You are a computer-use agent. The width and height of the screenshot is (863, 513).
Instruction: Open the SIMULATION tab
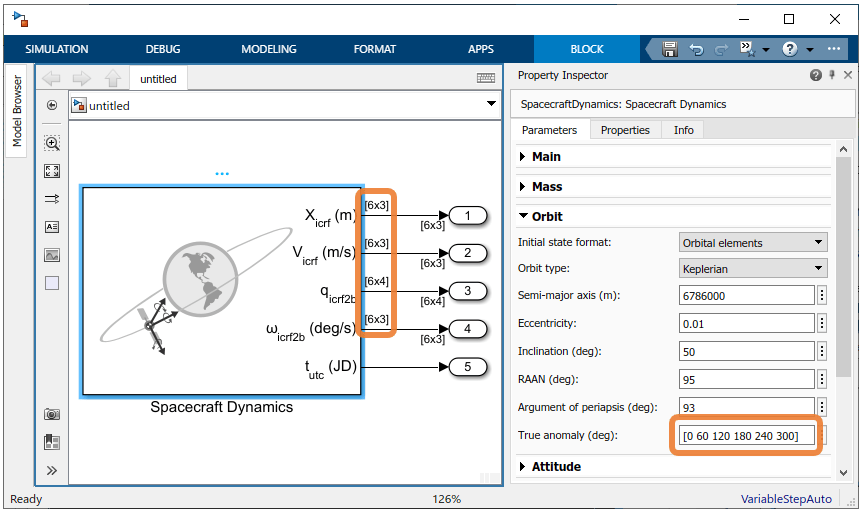57,49
